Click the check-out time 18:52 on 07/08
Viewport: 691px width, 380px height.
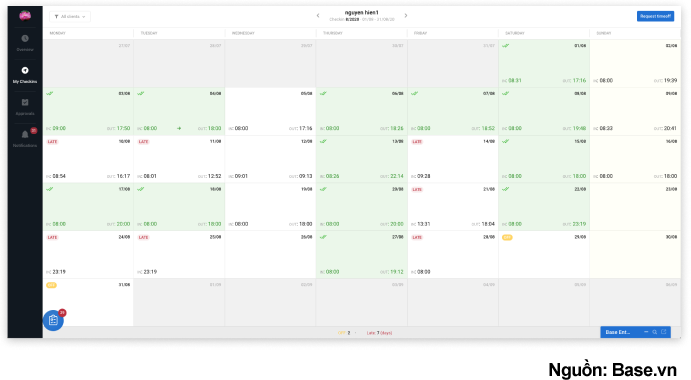click(x=488, y=128)
